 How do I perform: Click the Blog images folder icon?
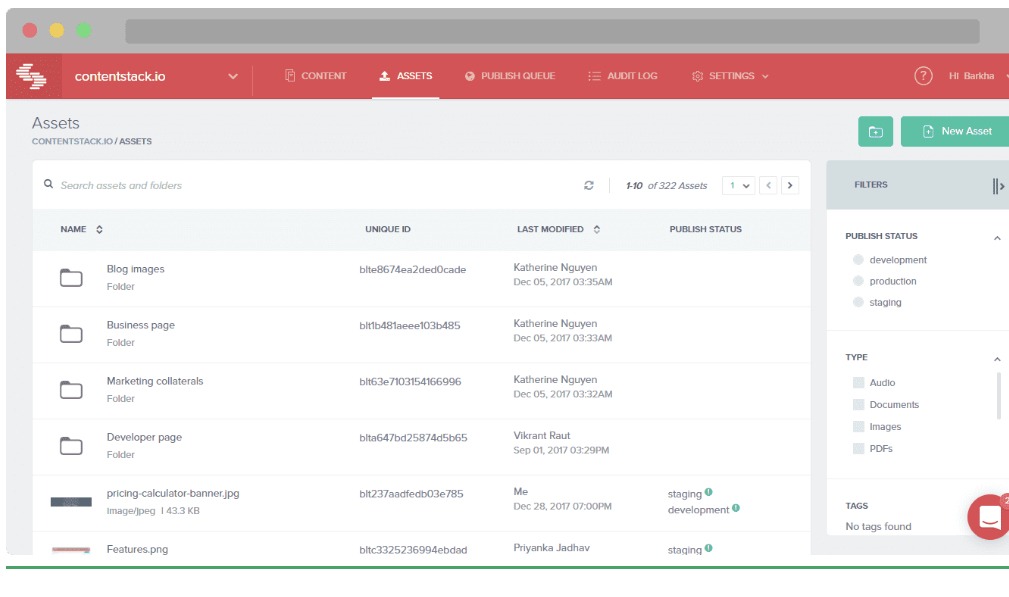click(x=71, y=278)
